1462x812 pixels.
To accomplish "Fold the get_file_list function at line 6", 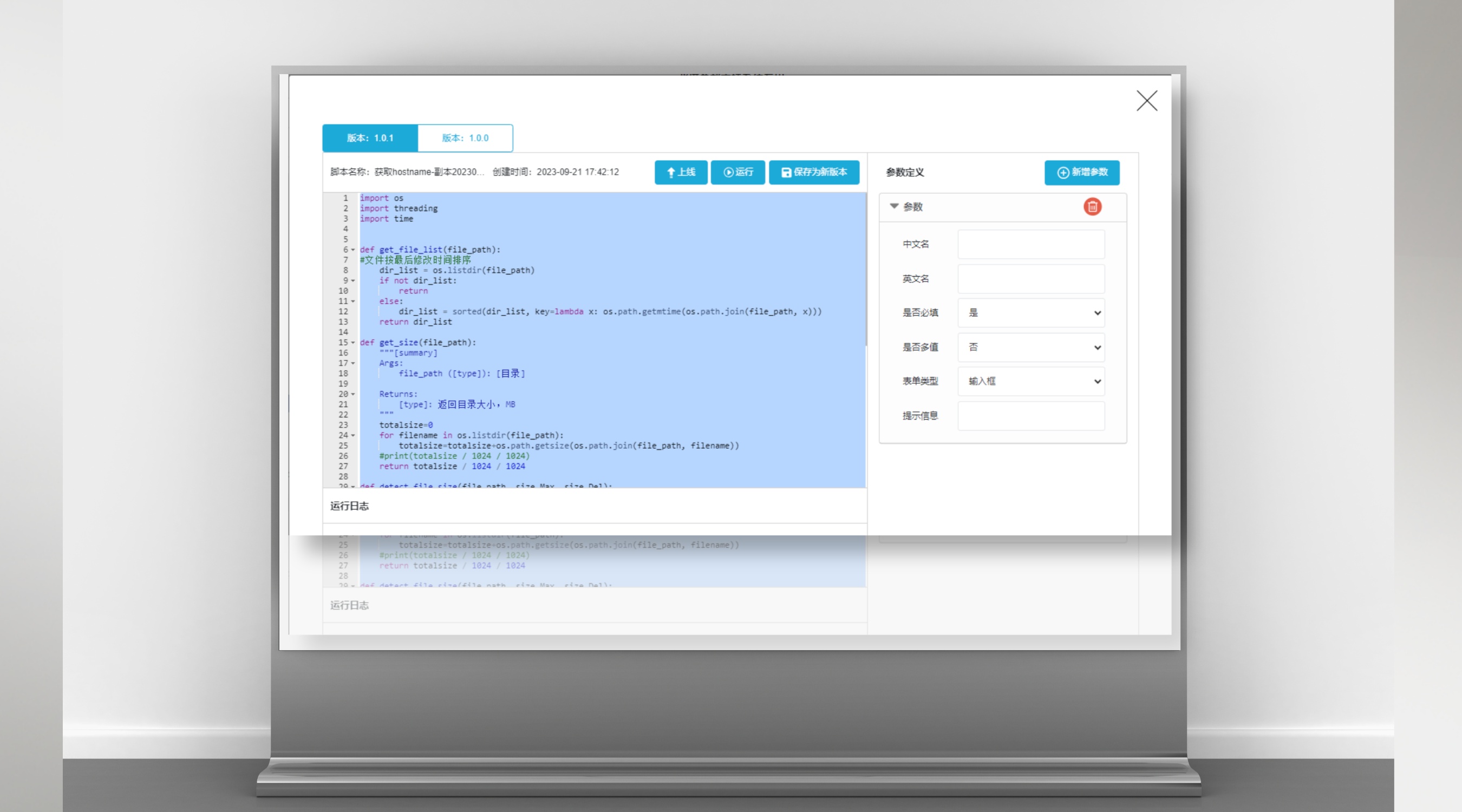I will click(x=353, y=250).
